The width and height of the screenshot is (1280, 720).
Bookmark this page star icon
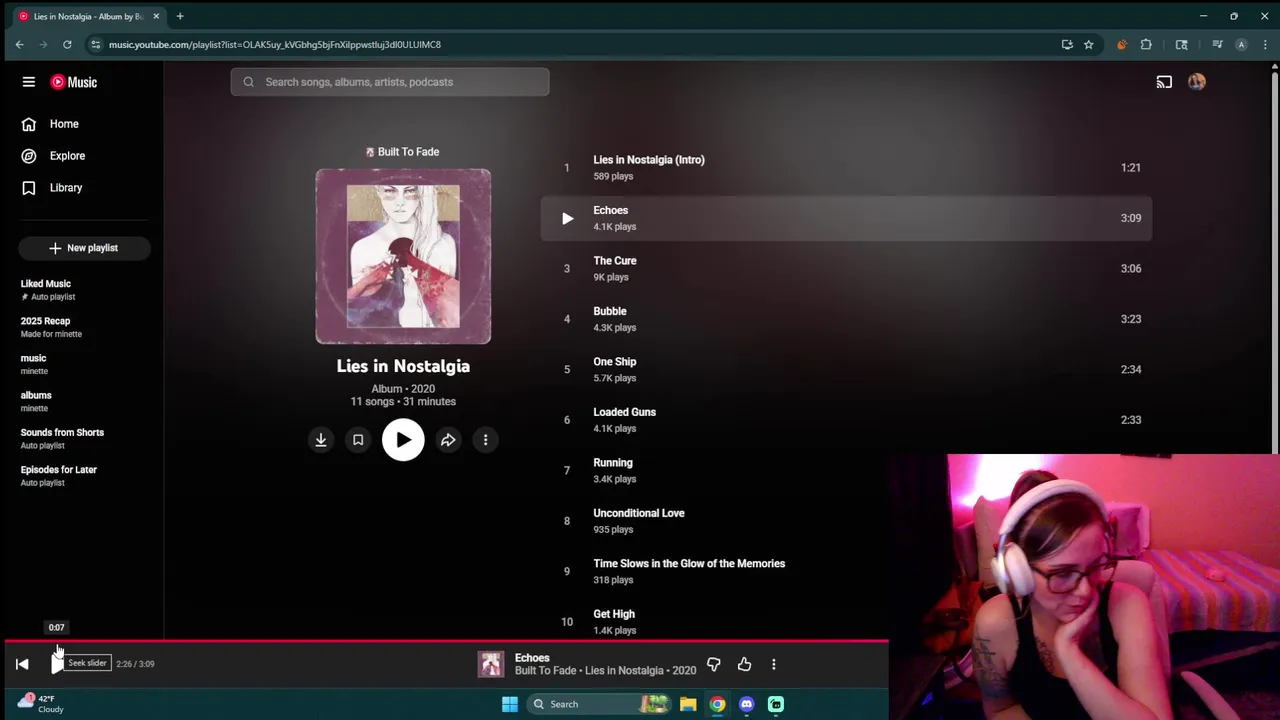pos(1088,44)
